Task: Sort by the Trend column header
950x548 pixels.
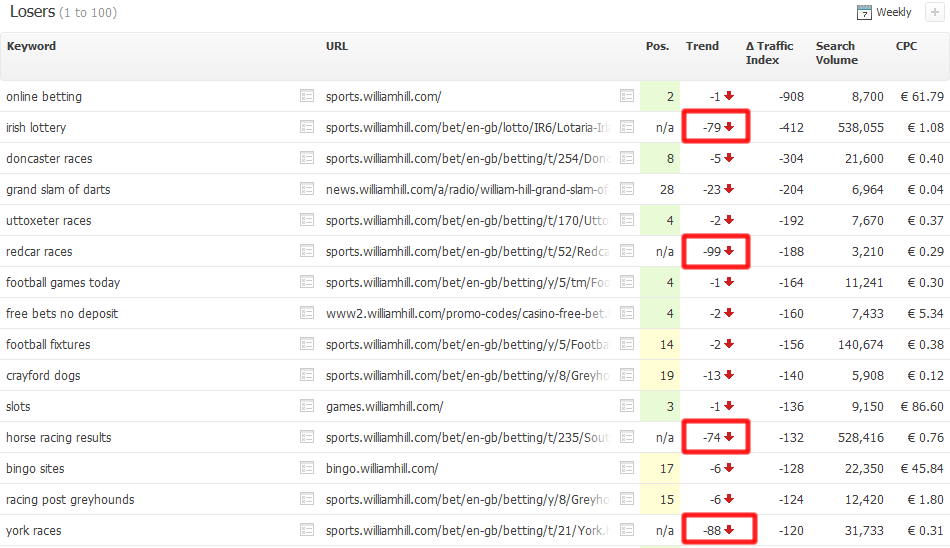Action: coord(702,46)
